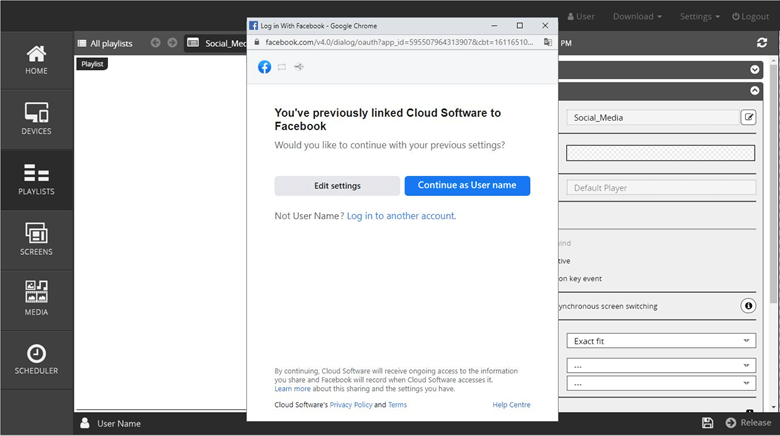Click the forward arrow next to All playlists
The width and height of the screenshot is (780, 436).
[x=172, y=43]
